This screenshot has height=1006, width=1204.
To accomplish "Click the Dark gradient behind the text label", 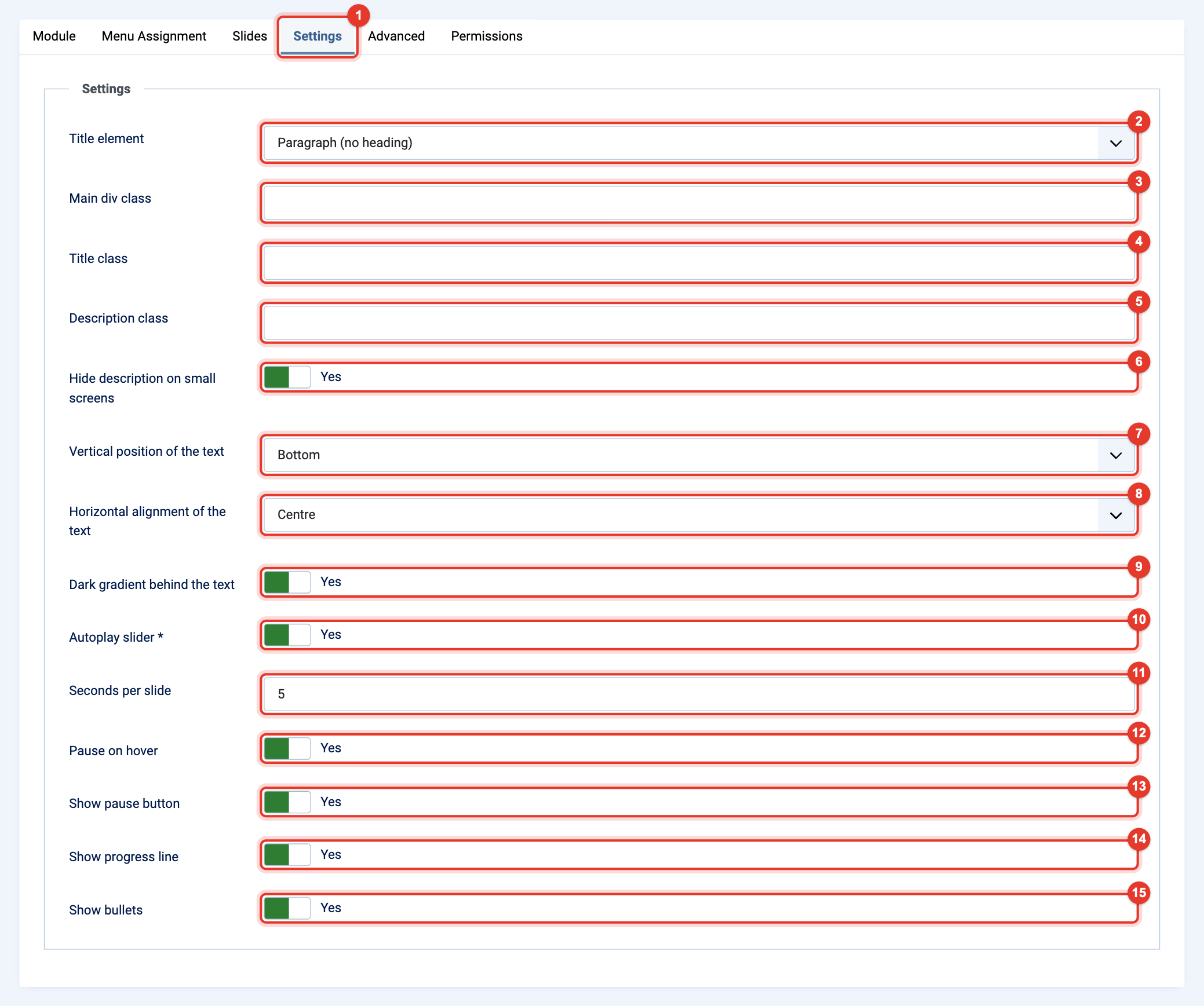I will coord(151,584).
